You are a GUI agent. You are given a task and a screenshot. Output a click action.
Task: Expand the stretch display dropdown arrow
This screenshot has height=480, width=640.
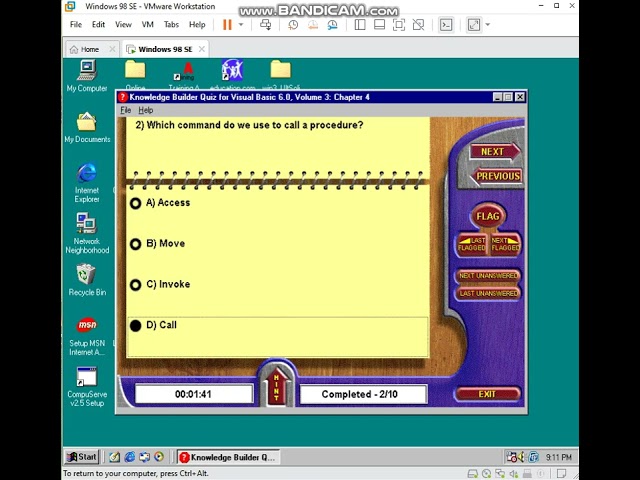pyautogui.click(x=487, y=25)
